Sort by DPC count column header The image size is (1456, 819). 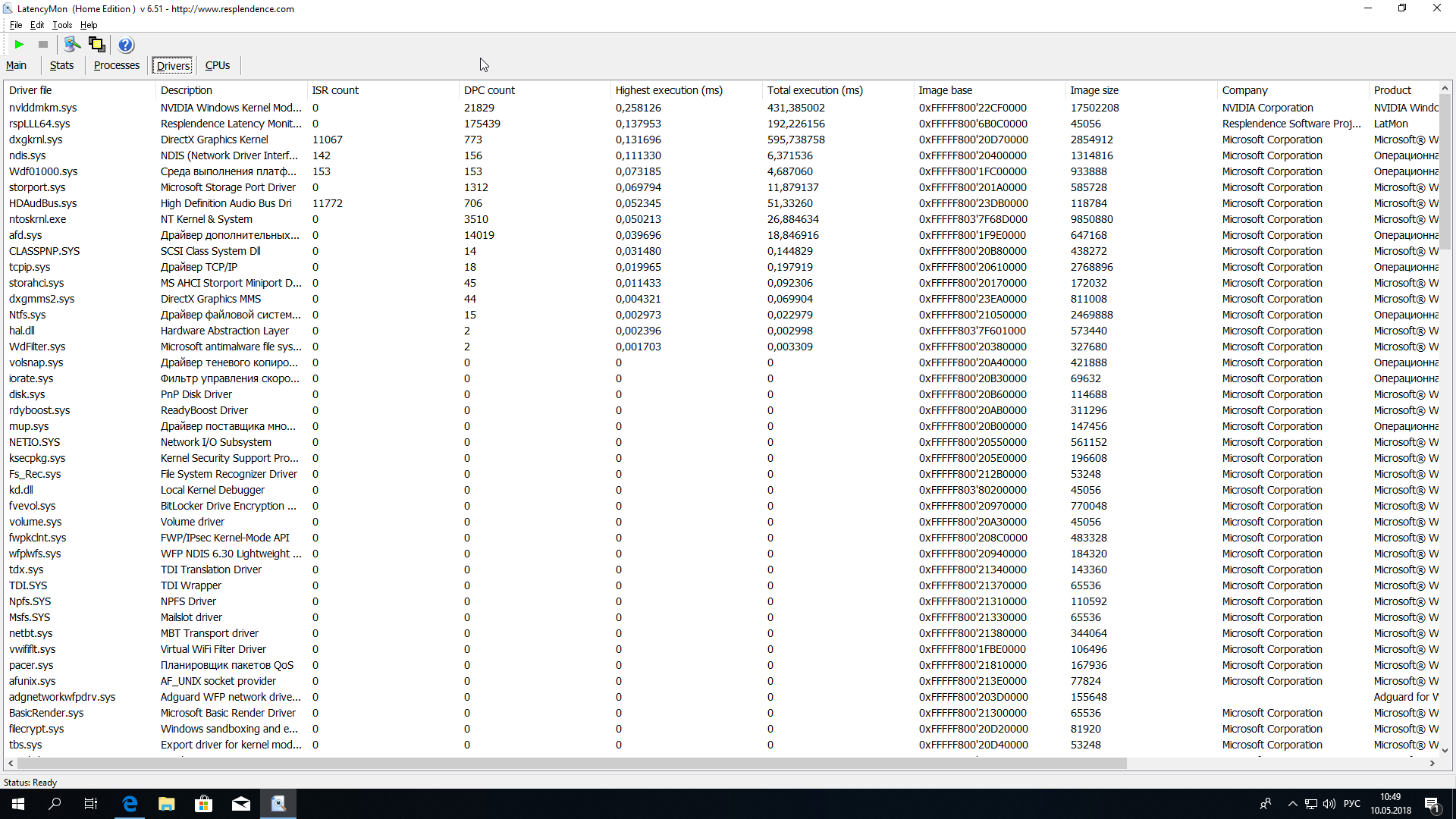click(489, 90)
